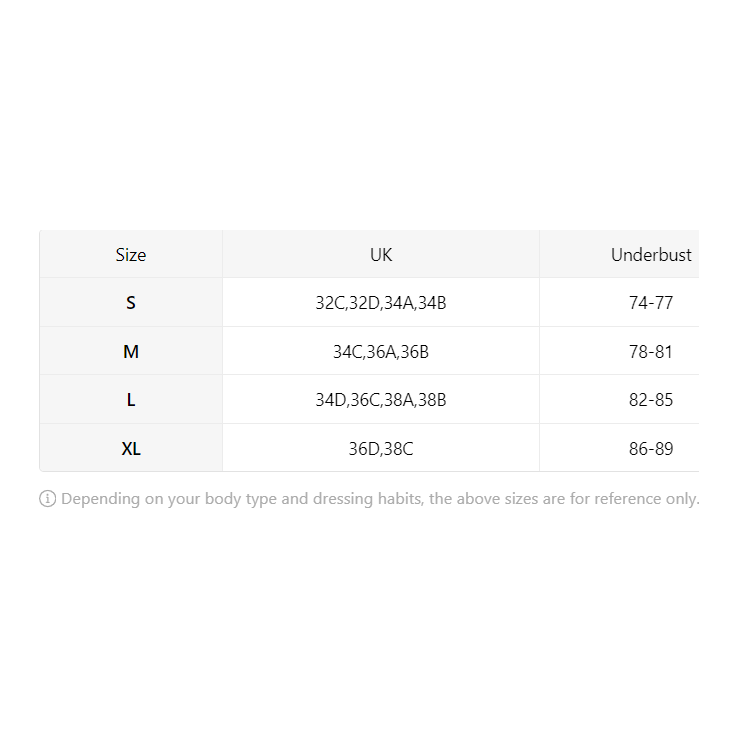
Task: Select the Size column header
Action: [x=131, y=255]
